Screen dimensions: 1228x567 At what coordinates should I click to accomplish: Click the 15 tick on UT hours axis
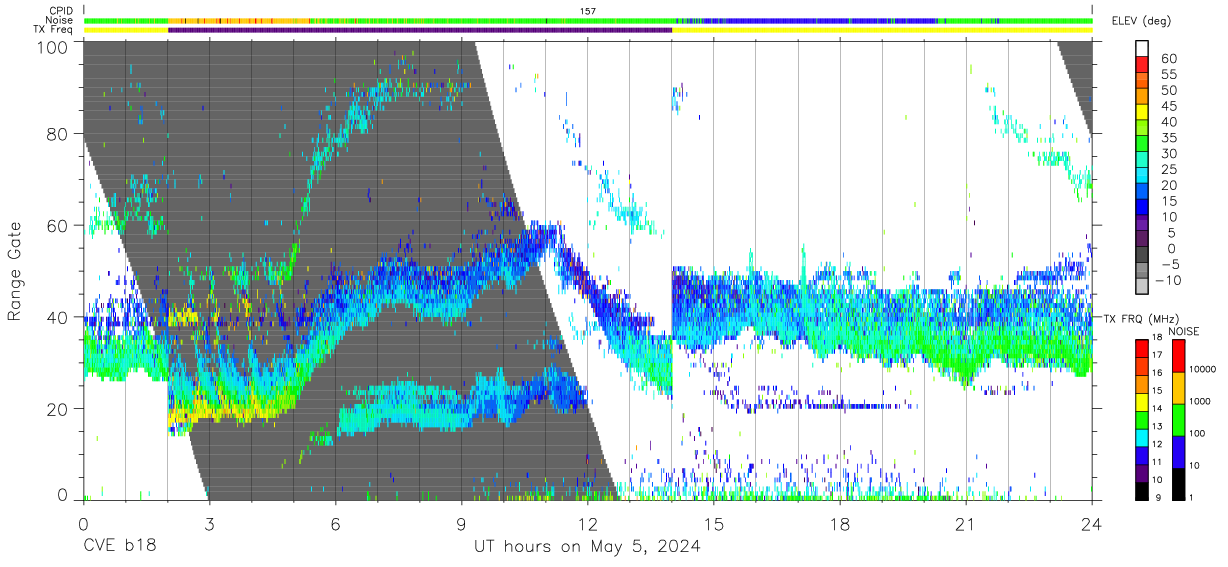click(714, 524)
